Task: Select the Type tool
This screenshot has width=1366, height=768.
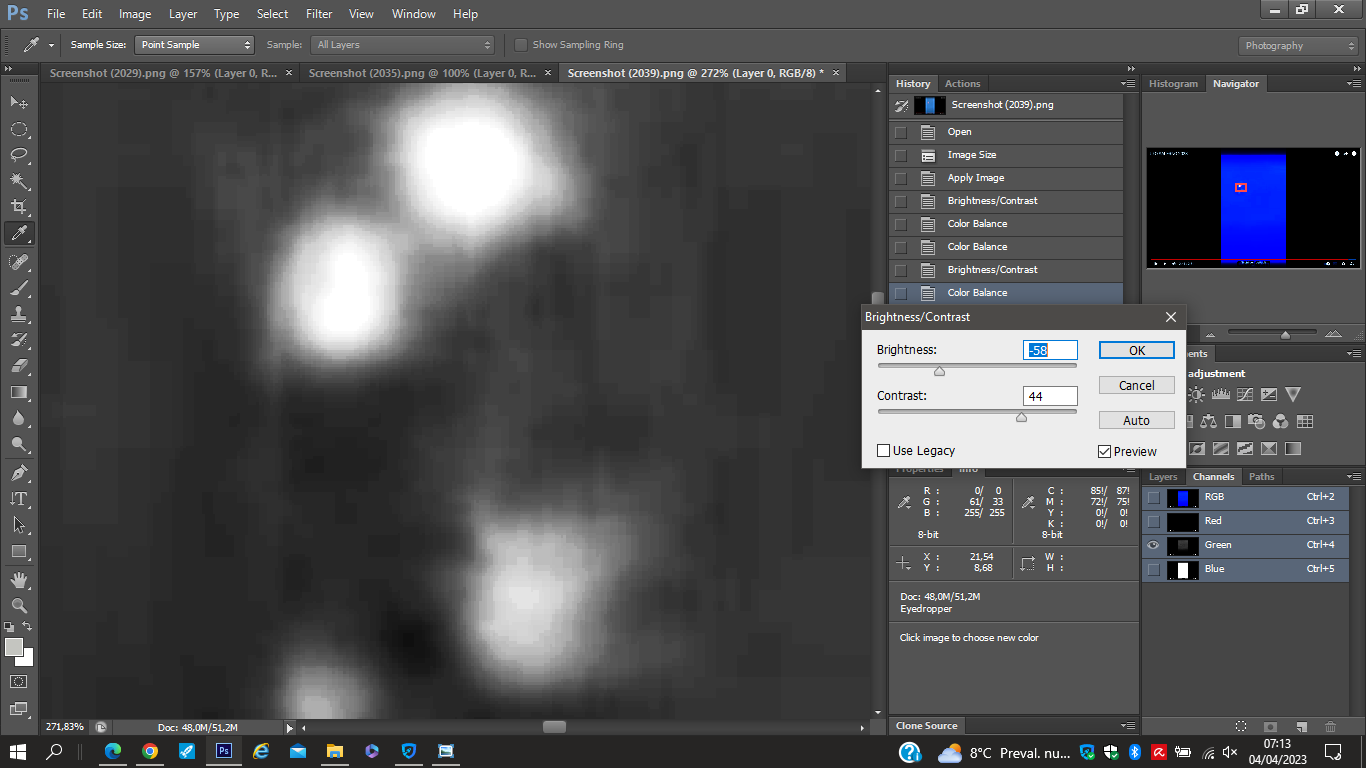Action: 19,498
